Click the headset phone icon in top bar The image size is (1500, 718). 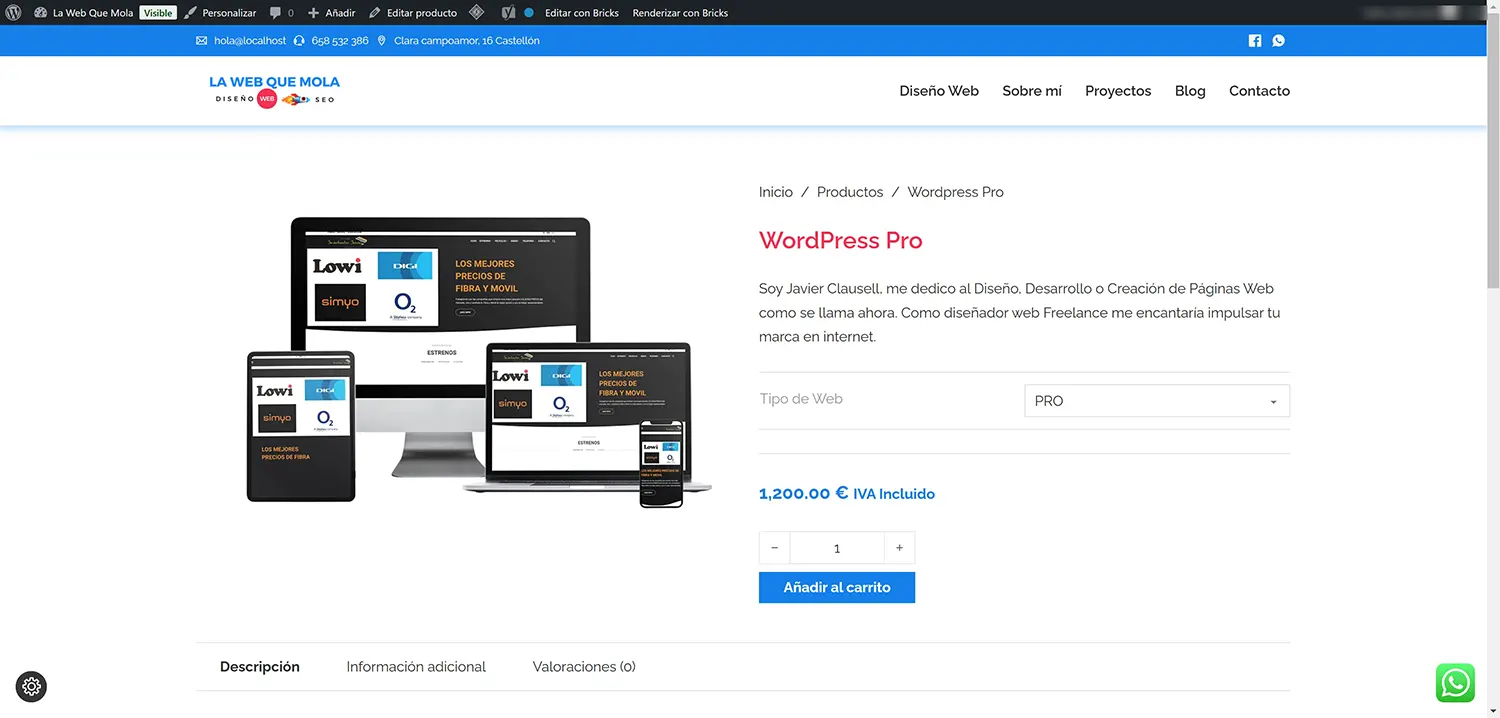[300, 41]
